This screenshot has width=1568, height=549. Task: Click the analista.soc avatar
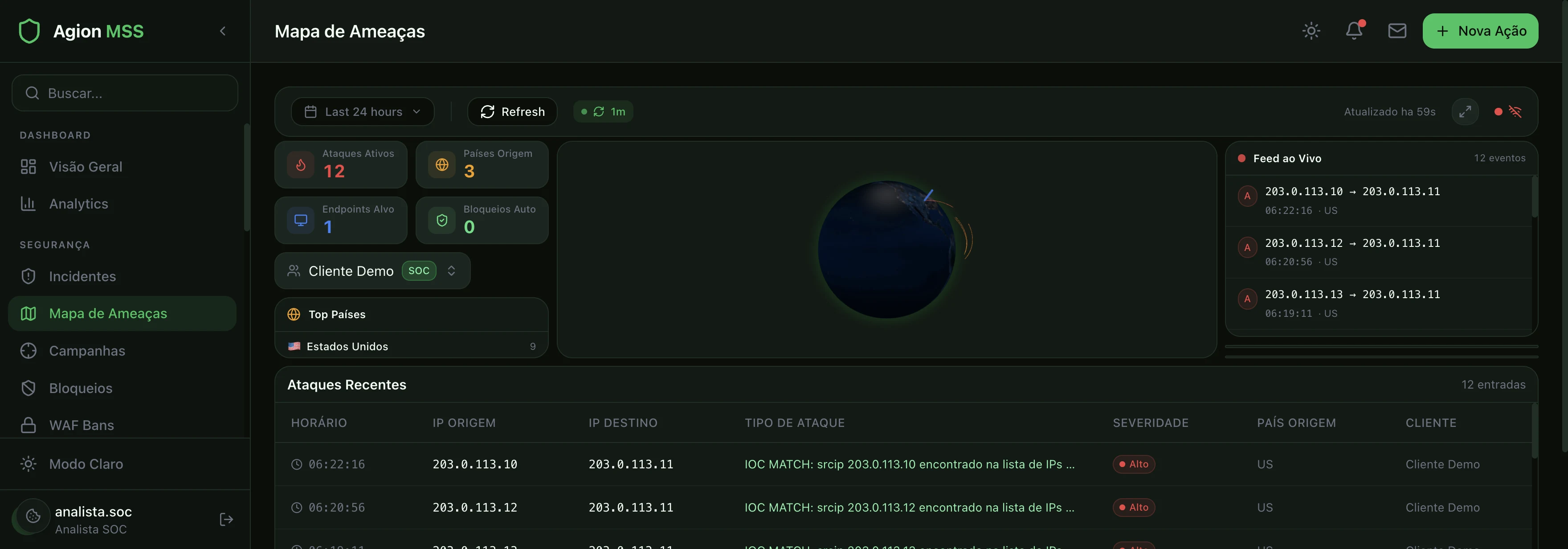coord(33,517)
